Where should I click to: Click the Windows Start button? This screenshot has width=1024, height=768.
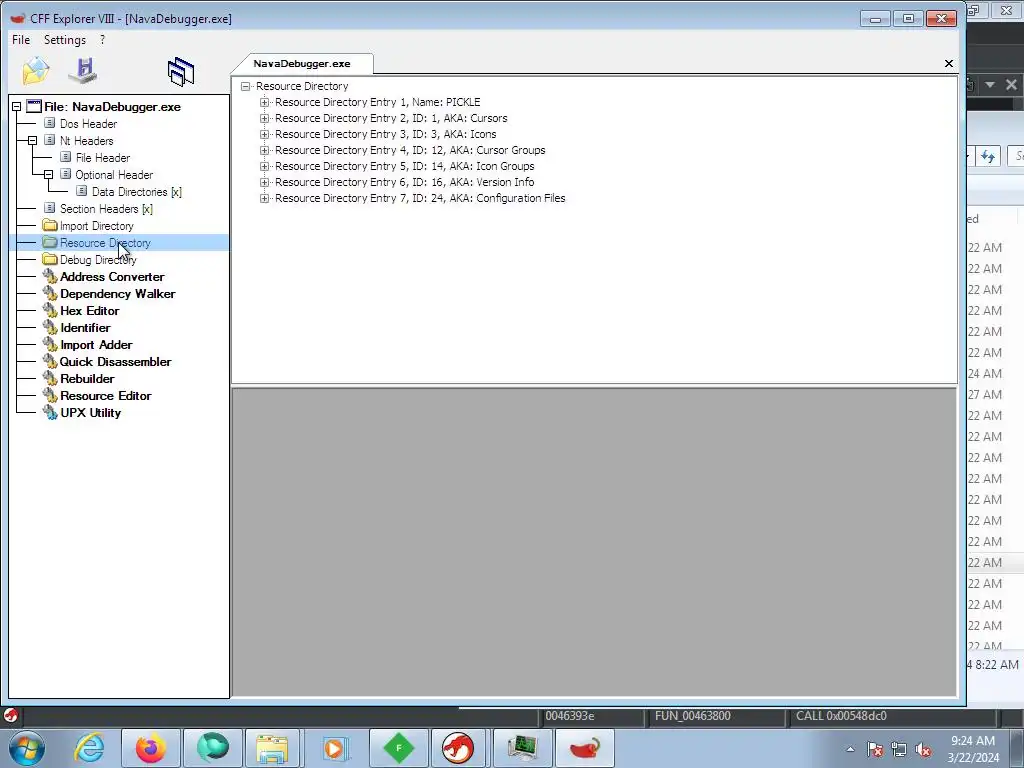tap(27, 748)
